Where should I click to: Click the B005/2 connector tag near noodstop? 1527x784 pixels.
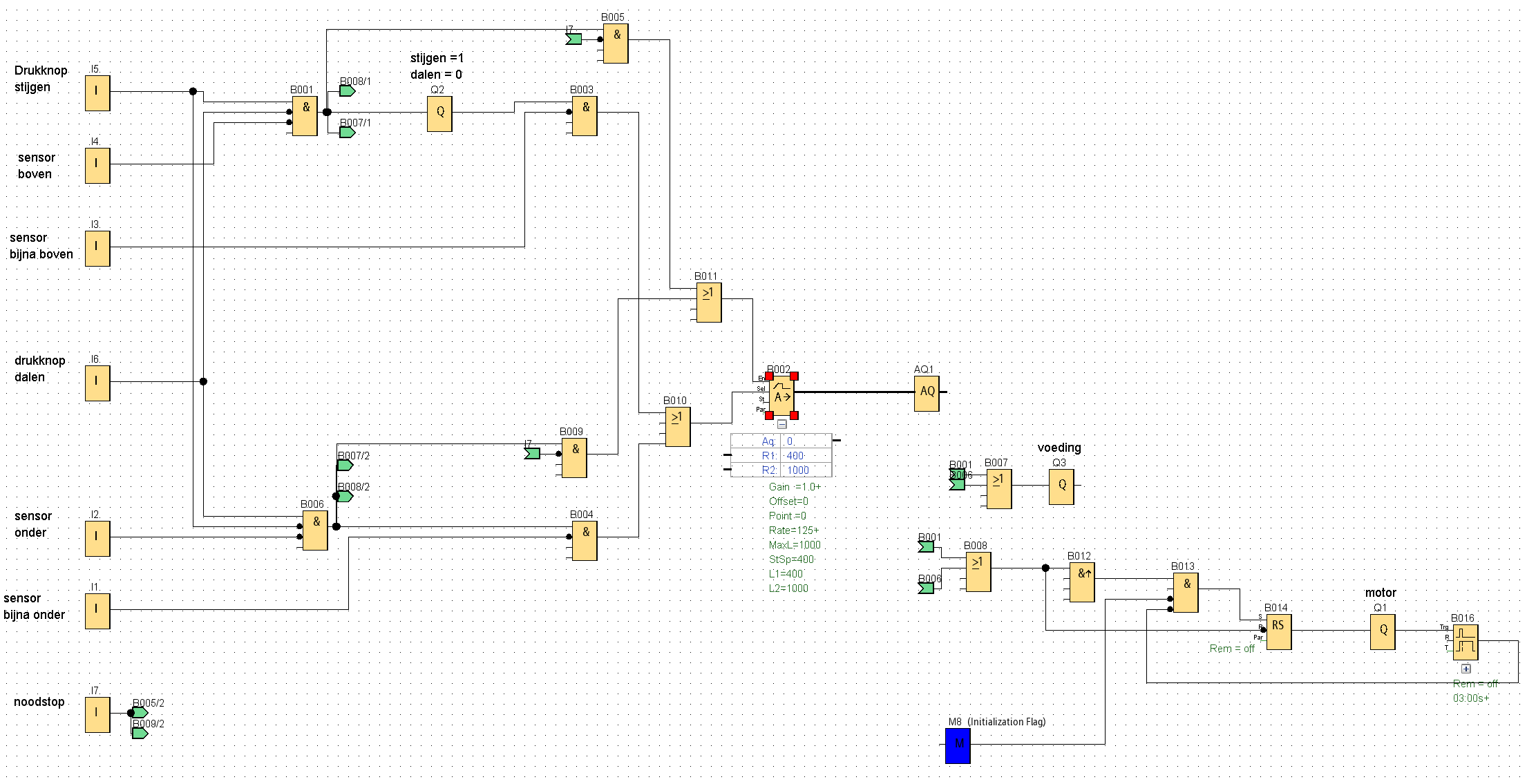pyautogui.click(x=140, y=713)
